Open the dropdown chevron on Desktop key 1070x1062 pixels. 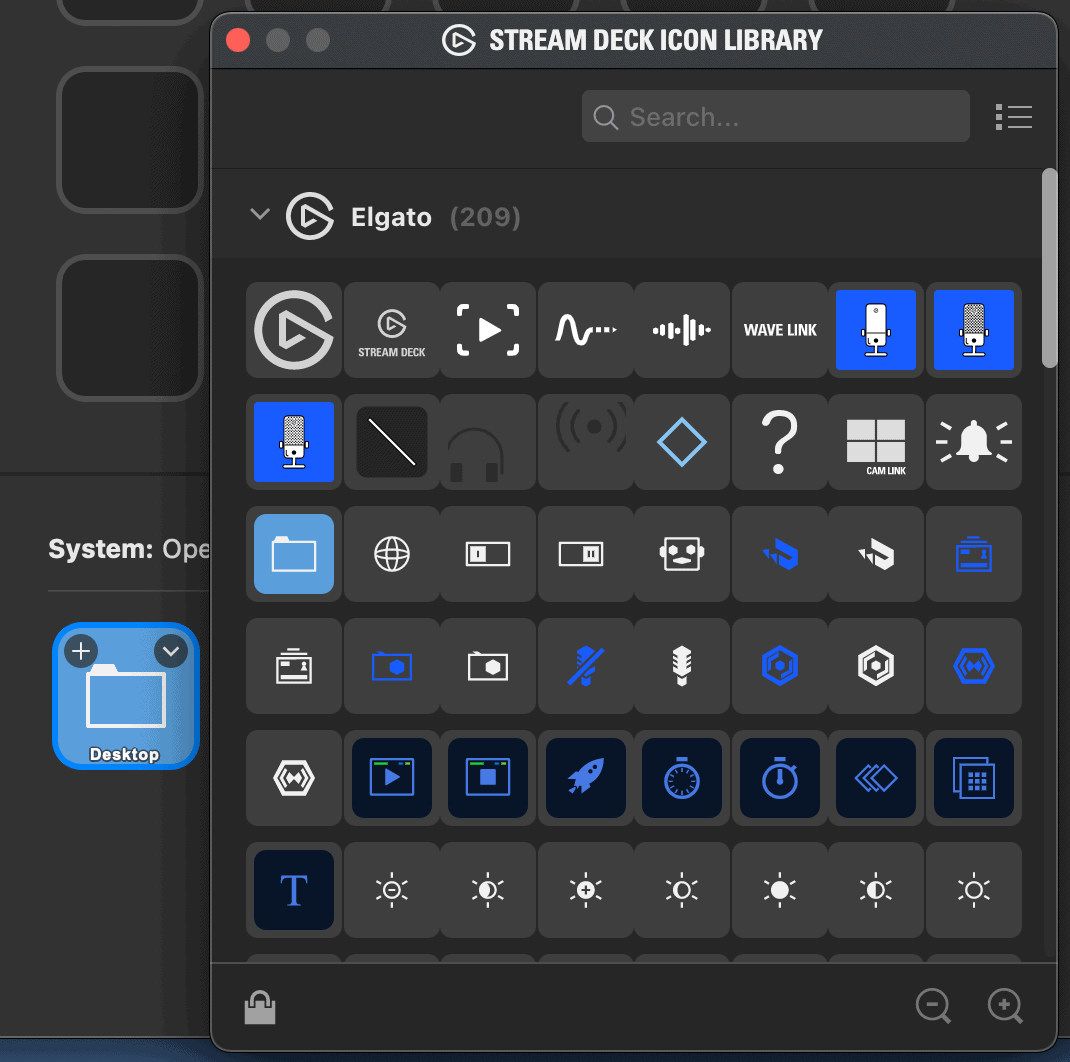point(171,650)
